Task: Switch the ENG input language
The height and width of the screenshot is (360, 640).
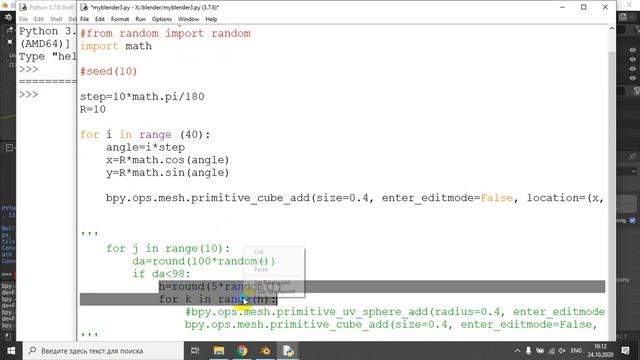Action: (x=576, y=351)
